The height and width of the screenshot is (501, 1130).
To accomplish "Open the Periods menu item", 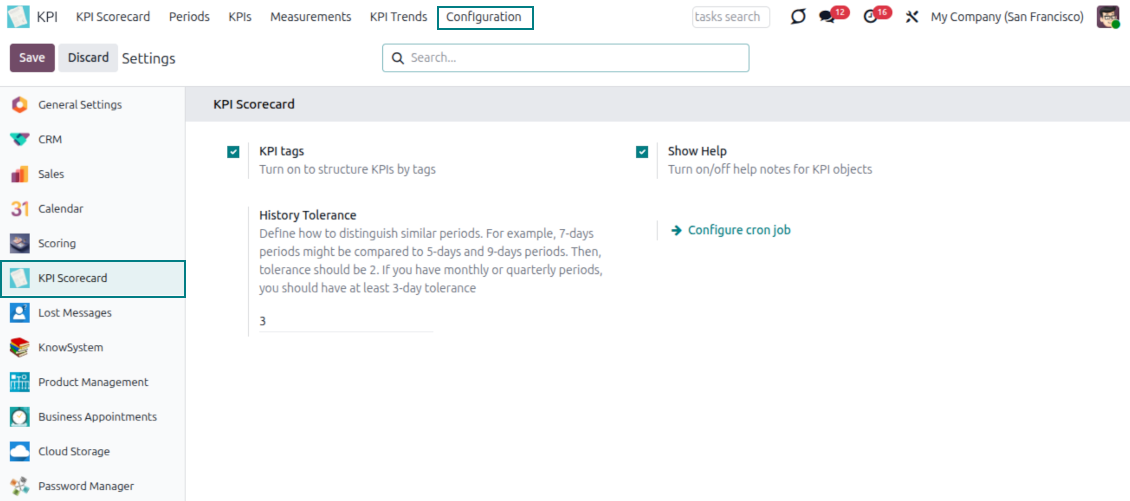I will click(x=189, y=17).
